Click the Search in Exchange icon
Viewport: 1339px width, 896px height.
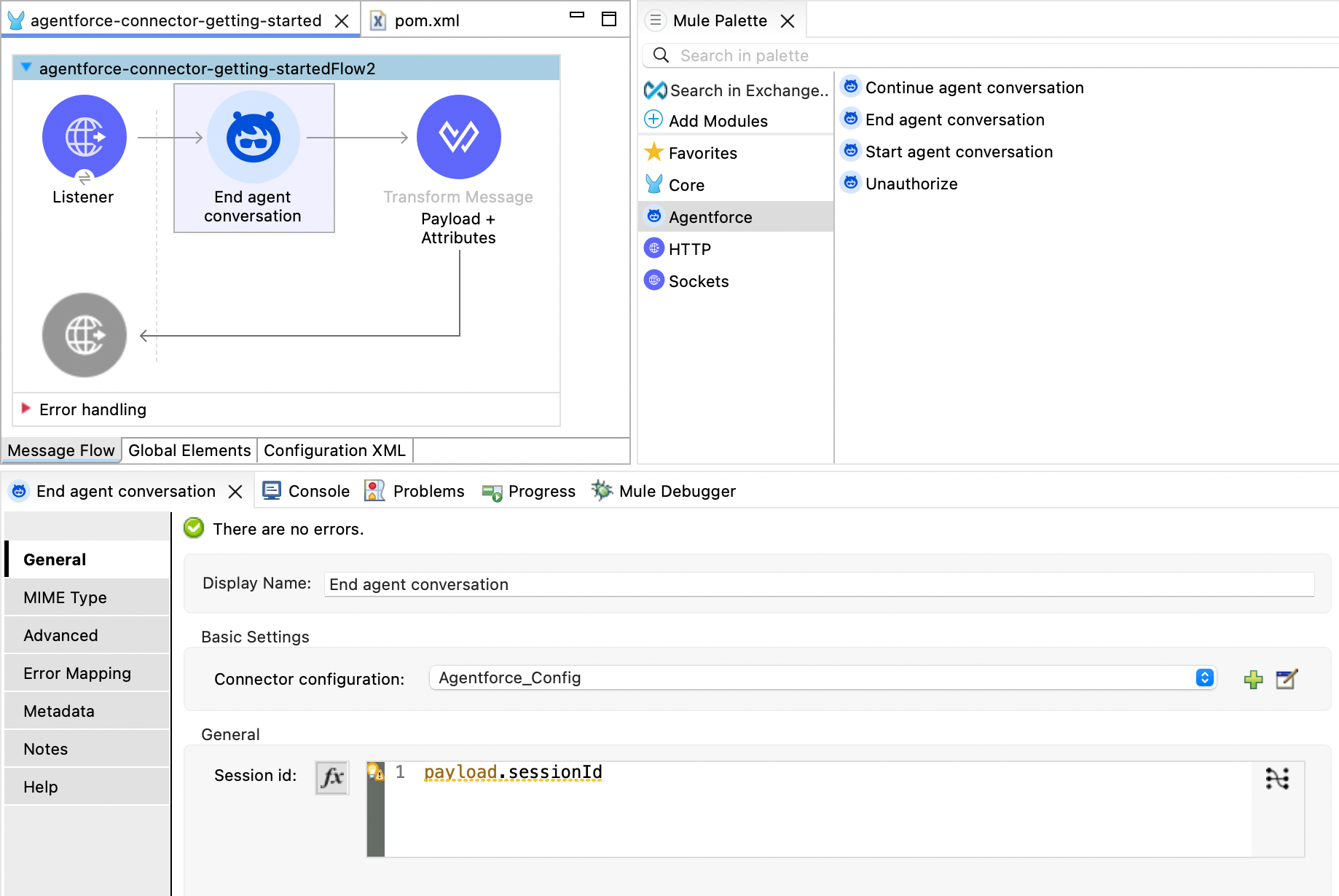pyautogui.click(x=656, y=90)
